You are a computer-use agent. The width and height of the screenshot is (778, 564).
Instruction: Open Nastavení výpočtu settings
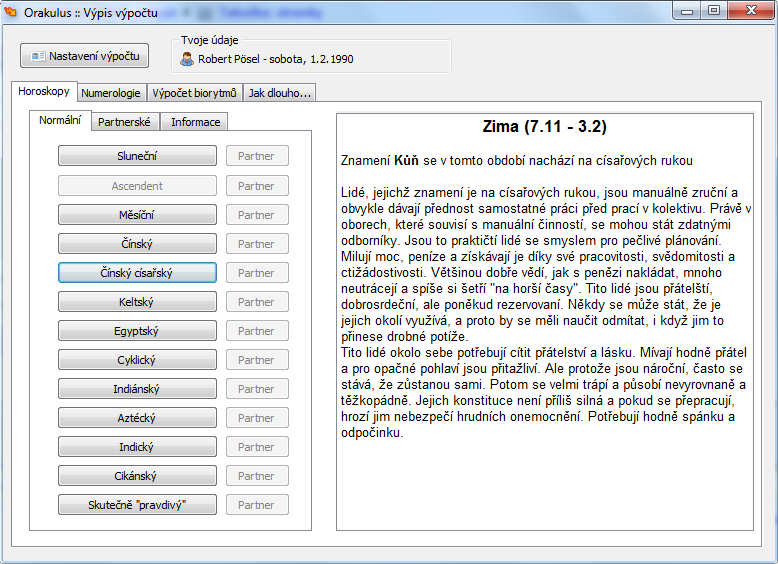pos(85,56)
